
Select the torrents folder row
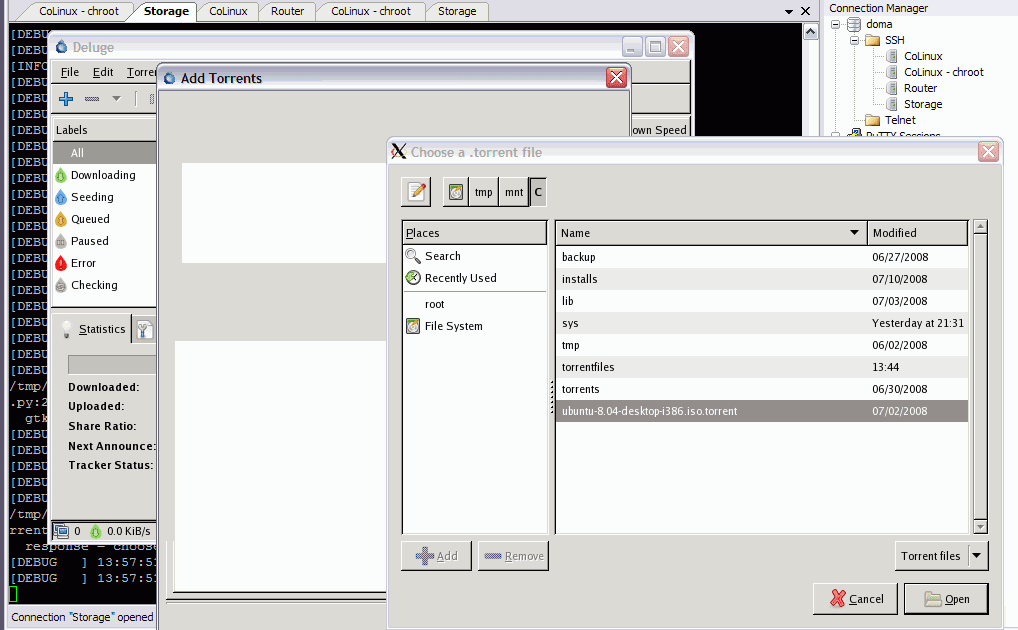pyautogui.click(x=762, y=390)
